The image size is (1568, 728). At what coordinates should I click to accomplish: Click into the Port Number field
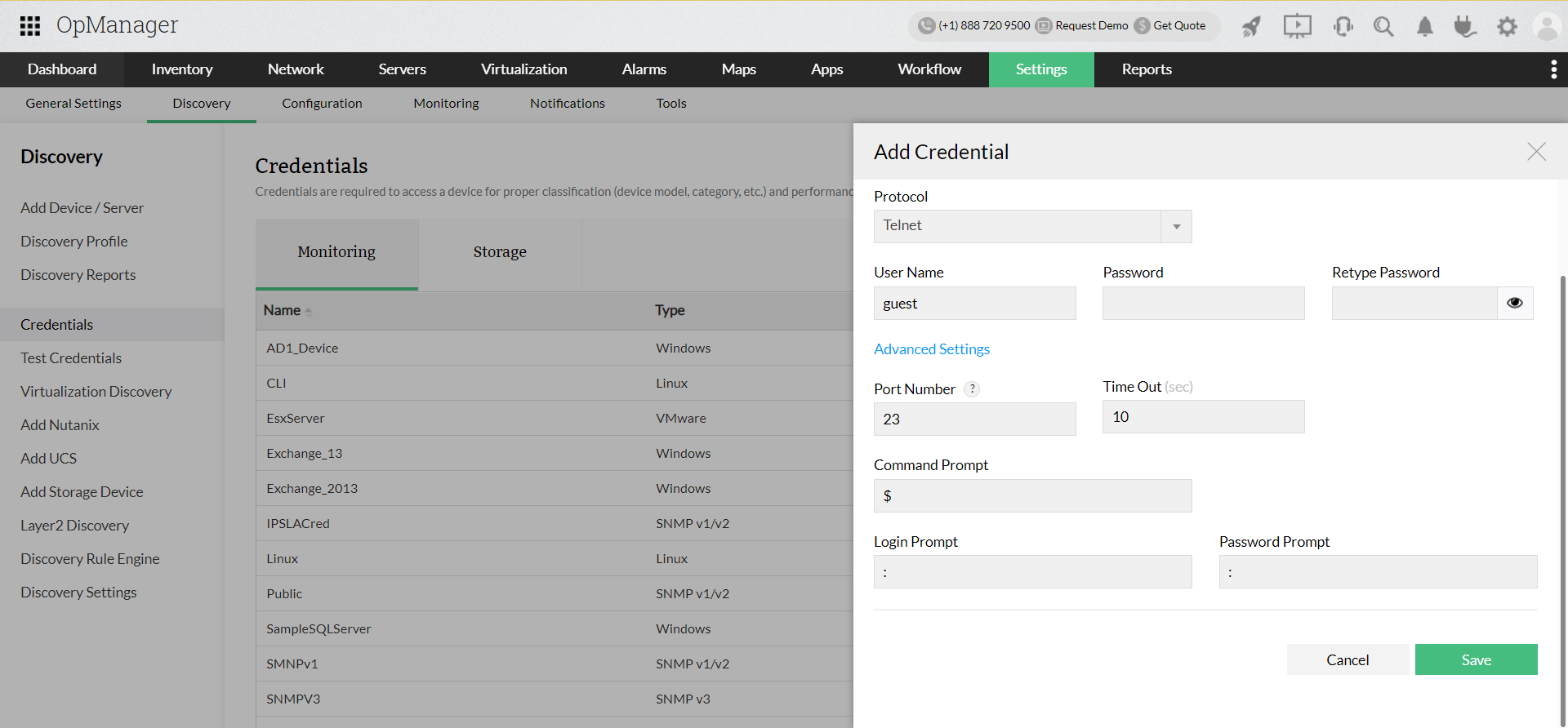[974, 419]
